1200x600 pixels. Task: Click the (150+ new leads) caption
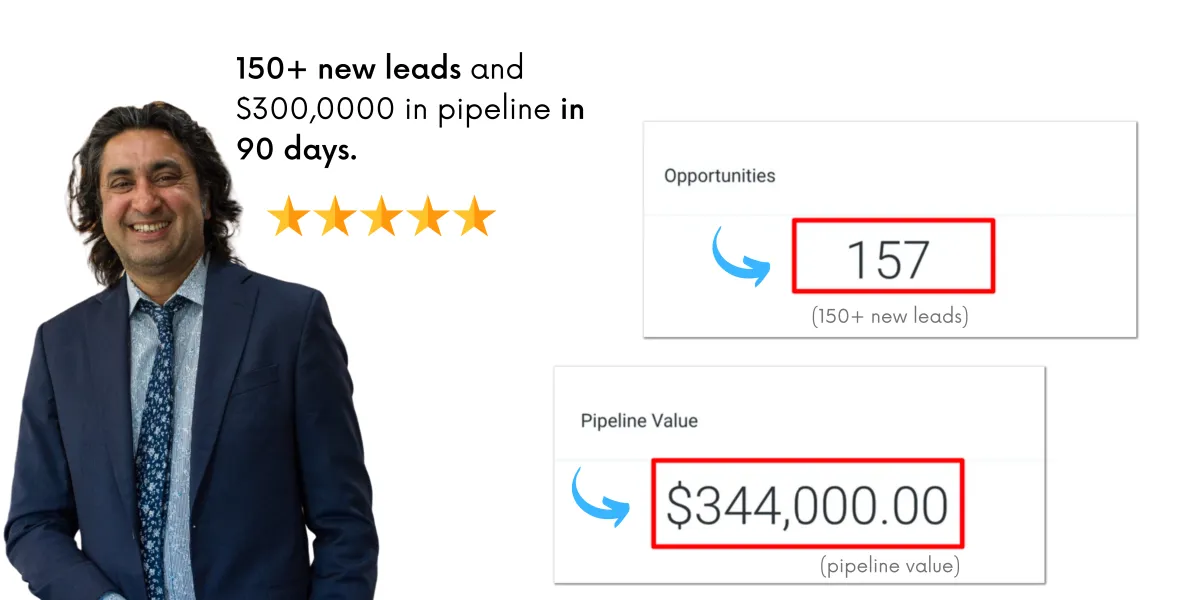pos(889,318)
